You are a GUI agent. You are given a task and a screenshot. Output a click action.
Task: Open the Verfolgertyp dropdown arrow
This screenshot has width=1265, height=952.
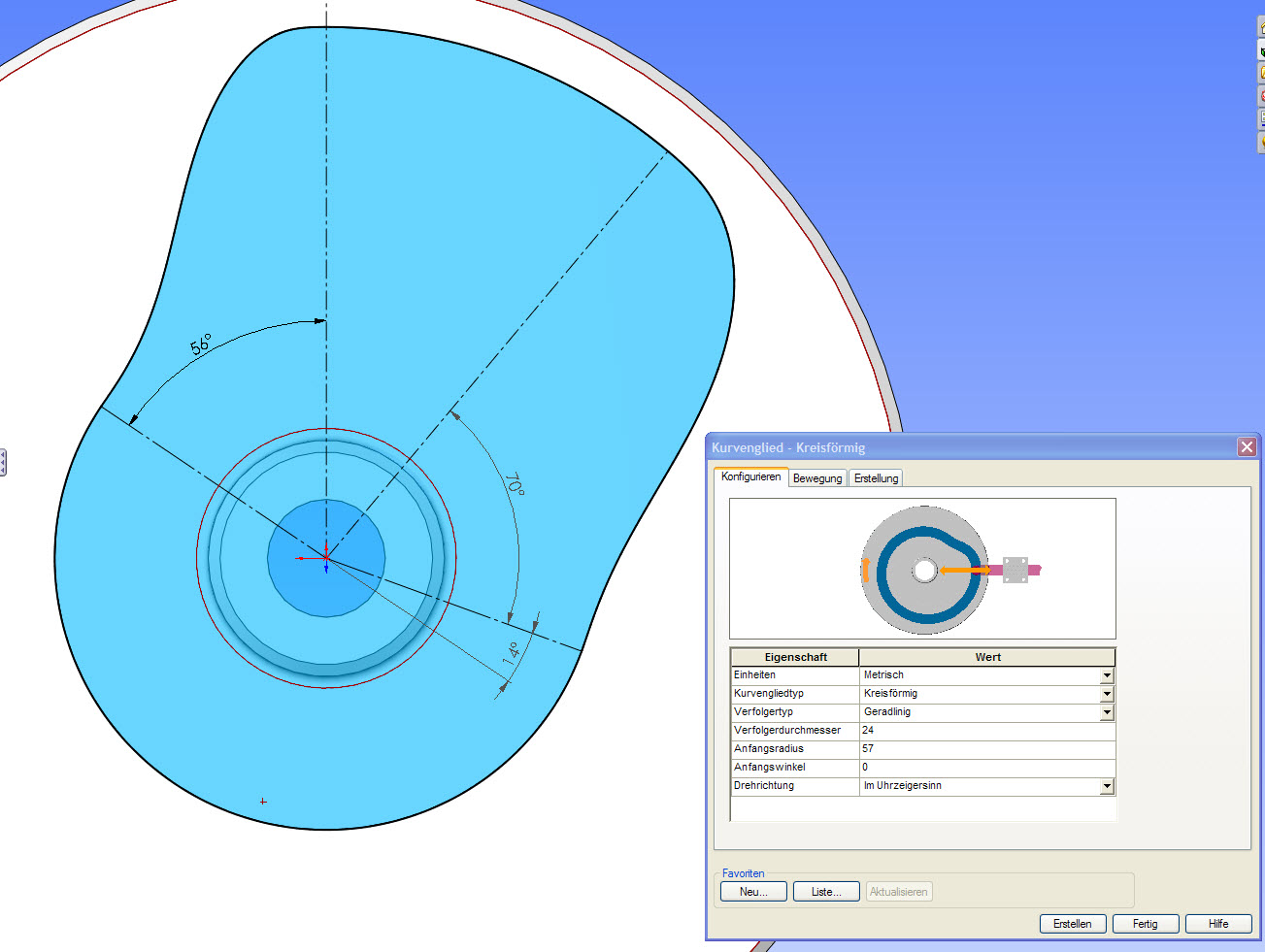(x=1107, y=712)
